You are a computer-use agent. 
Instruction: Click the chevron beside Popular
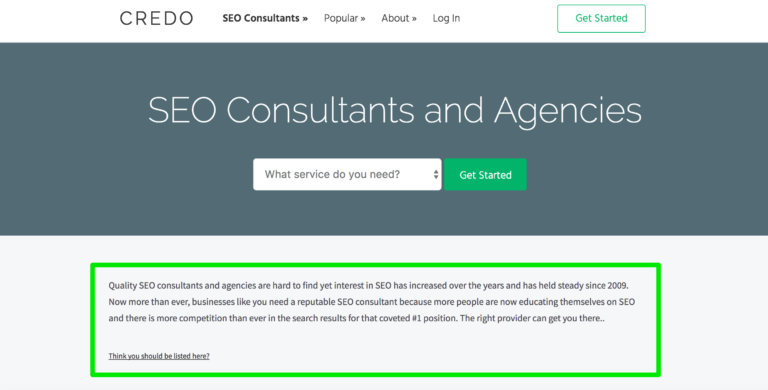point(363,19)
